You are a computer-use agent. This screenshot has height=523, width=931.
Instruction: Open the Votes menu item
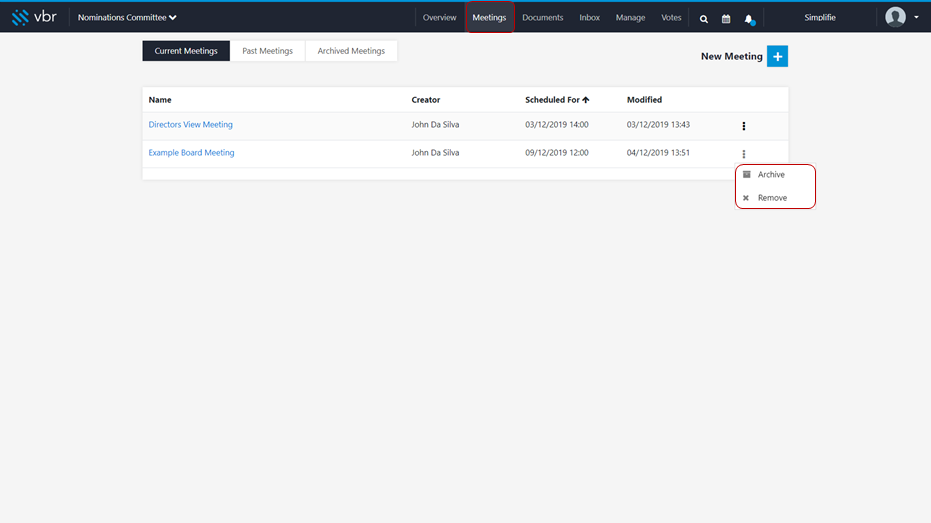point(672,17)
